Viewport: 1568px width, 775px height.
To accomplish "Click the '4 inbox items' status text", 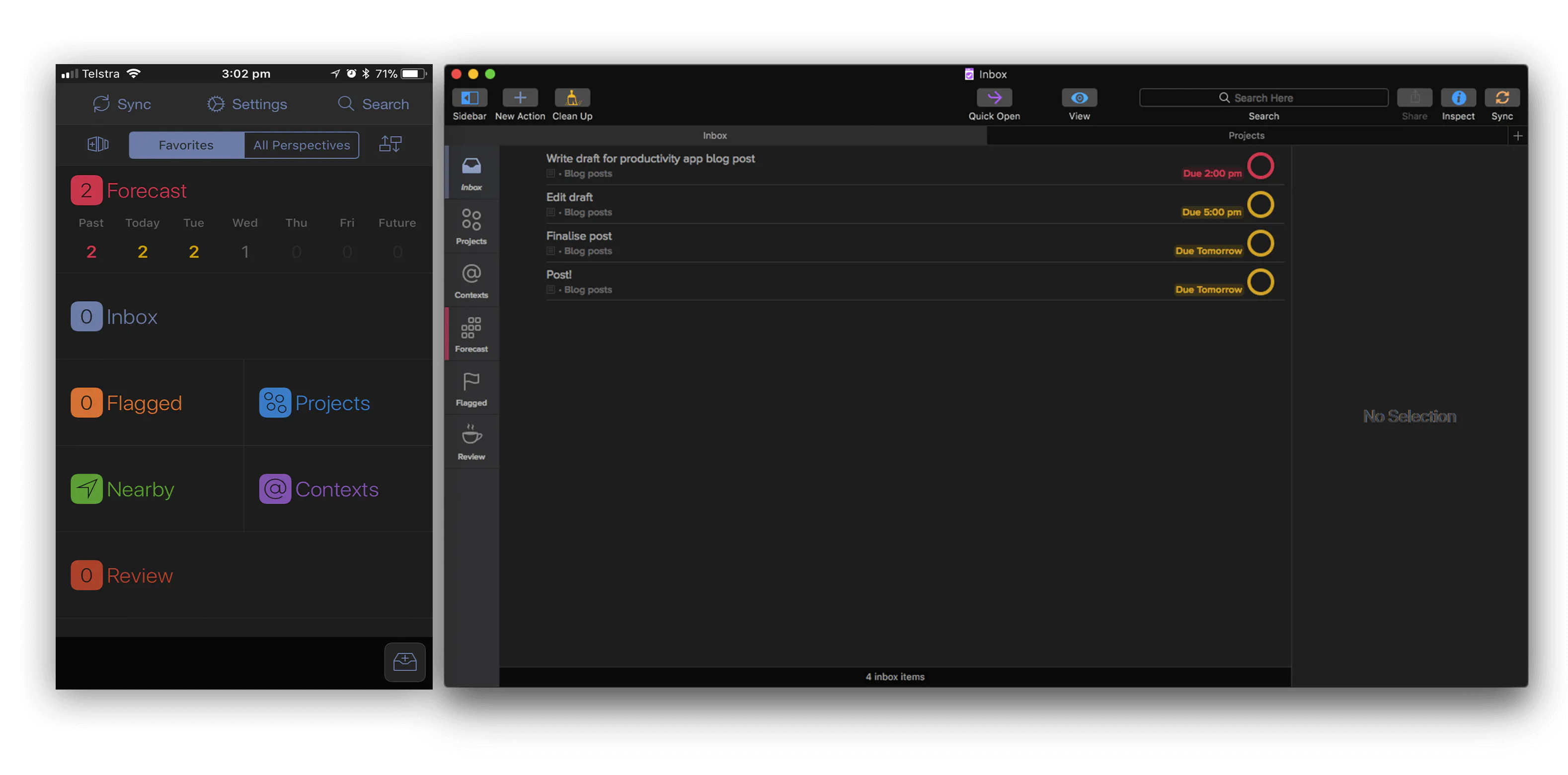I will [x=895, y=676].
